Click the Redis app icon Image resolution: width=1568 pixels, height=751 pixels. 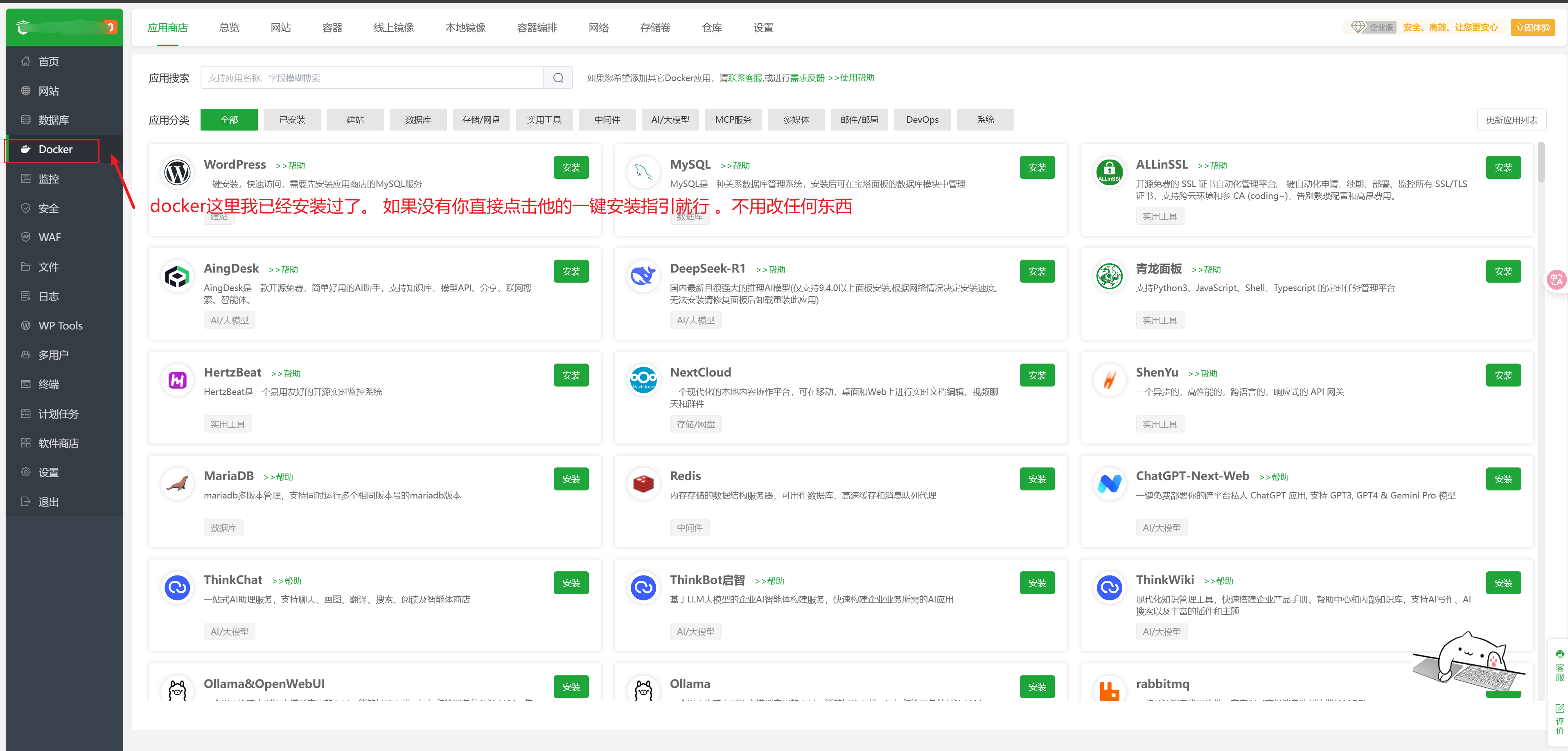tap(643, 483)
